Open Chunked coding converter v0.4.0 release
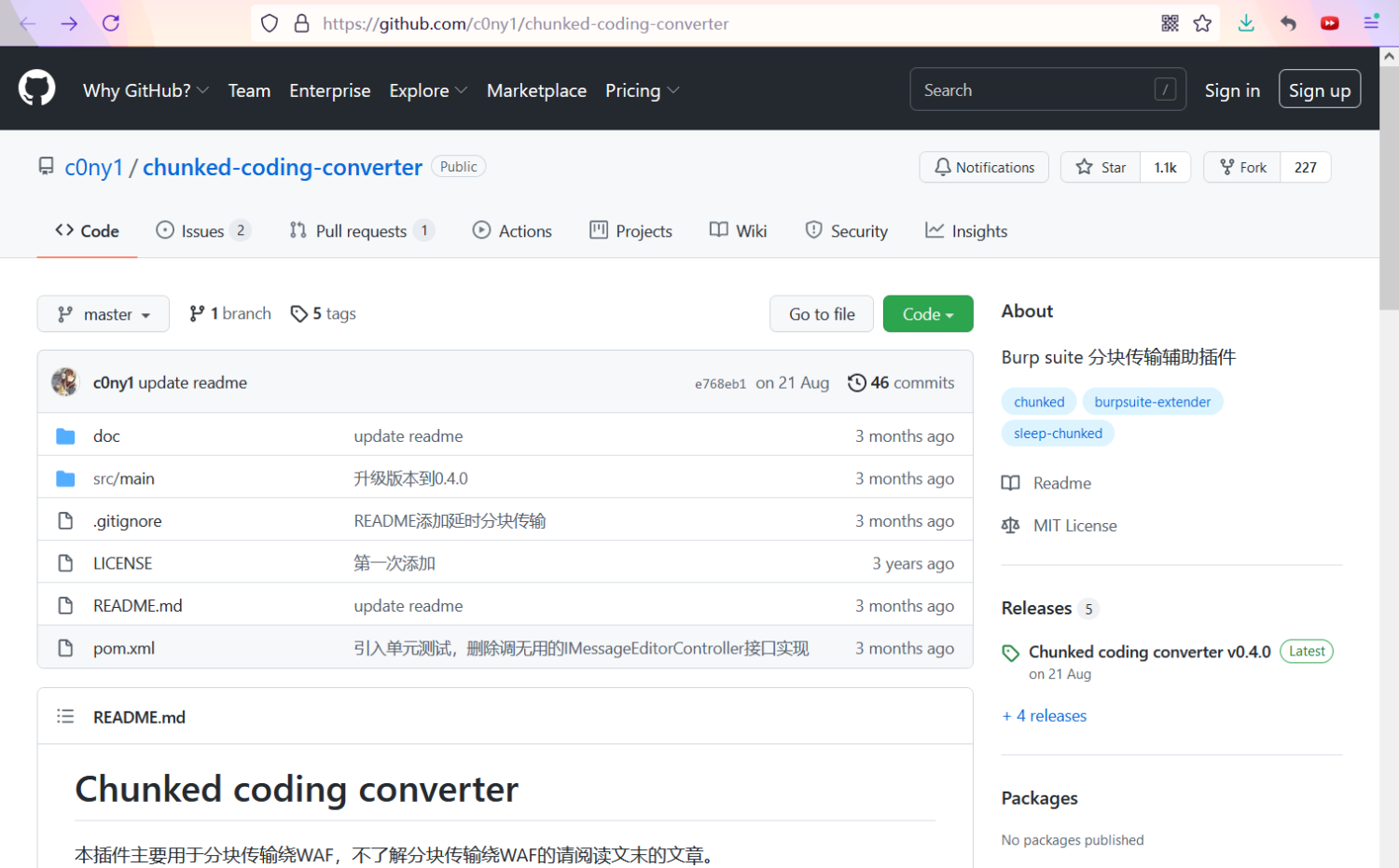Image resolution: width=1399 pixels, height=868 pixels. (x=1149, y=652)
